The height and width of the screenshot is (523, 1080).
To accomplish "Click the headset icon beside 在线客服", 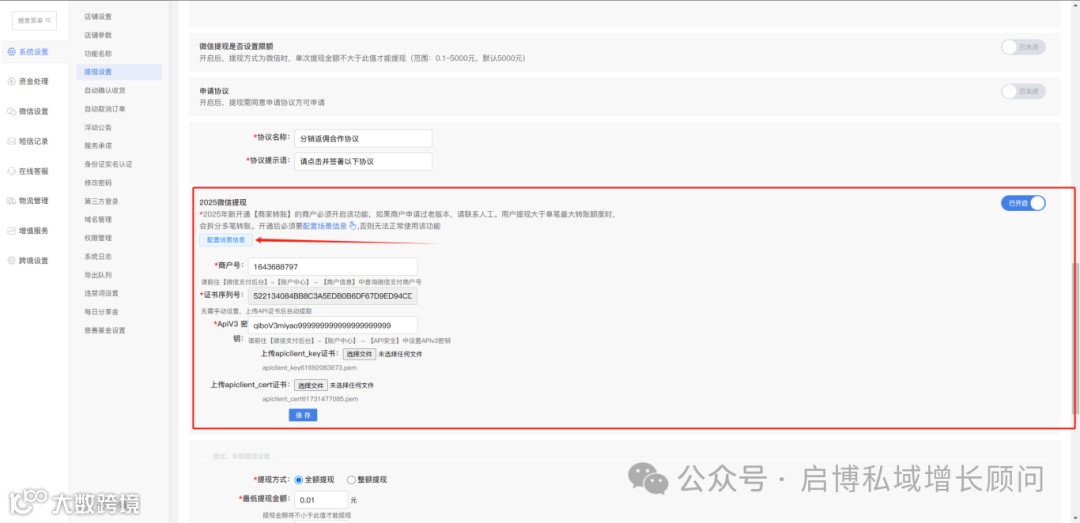I will click(11, 171).
